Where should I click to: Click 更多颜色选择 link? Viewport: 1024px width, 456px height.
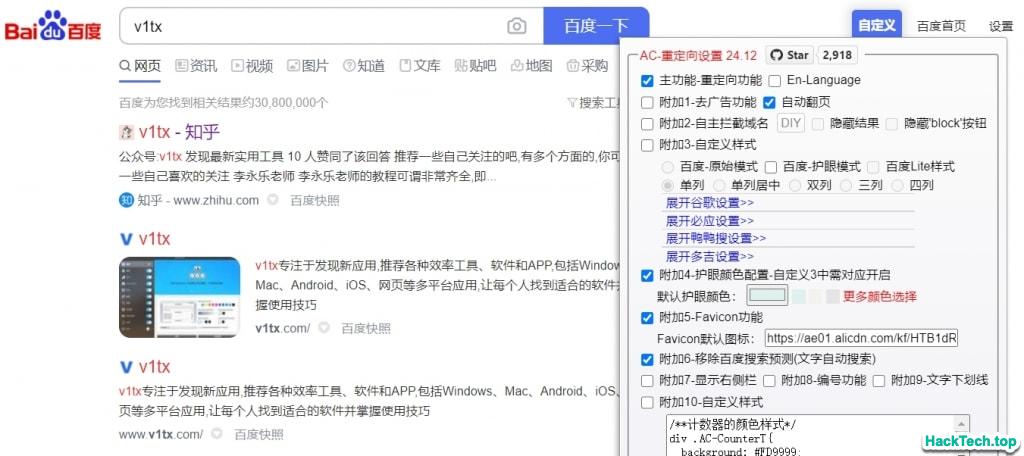click(x=880, y=297)
